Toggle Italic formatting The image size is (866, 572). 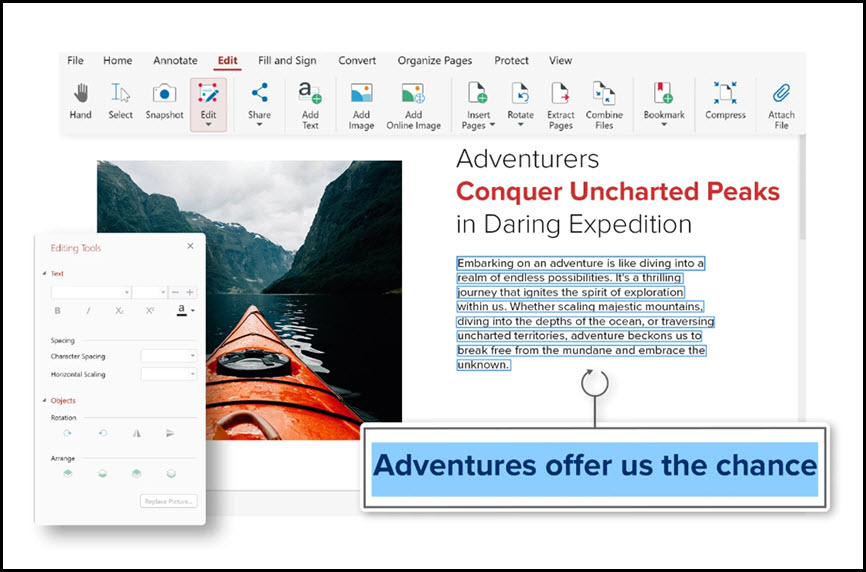[x=88, y=311]
